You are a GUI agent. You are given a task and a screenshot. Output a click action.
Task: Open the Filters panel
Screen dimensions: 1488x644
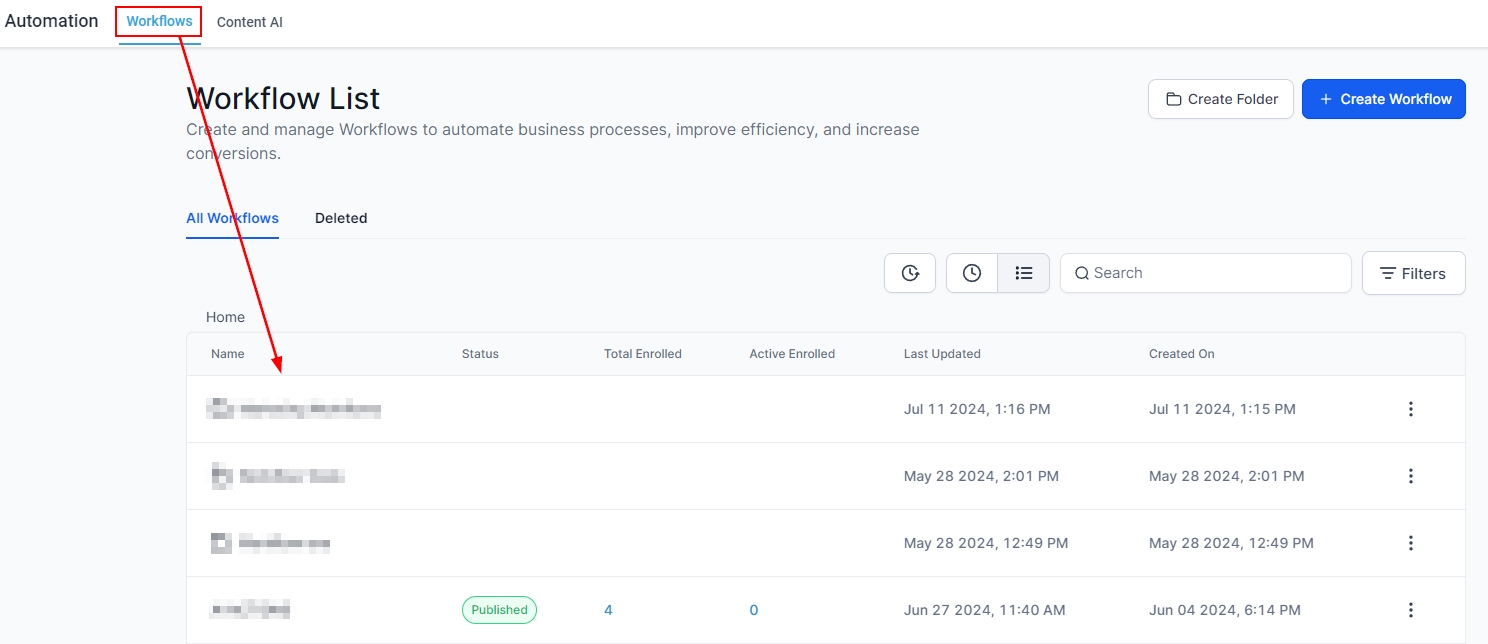(1413, 273)
